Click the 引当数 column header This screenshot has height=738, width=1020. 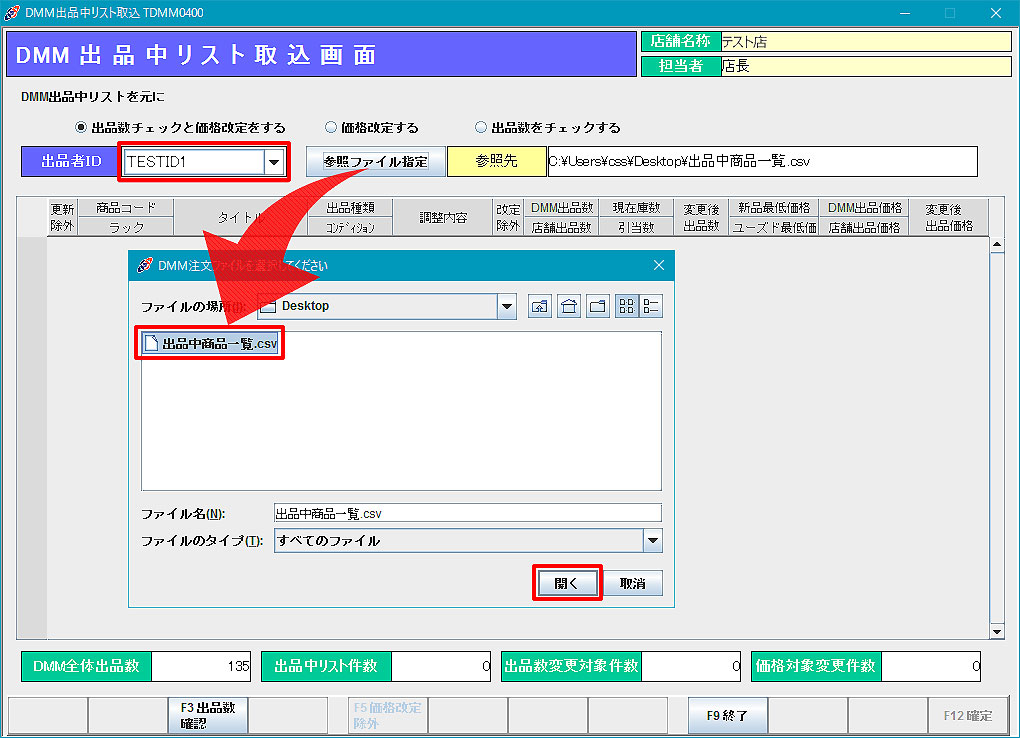coord(636,227)
